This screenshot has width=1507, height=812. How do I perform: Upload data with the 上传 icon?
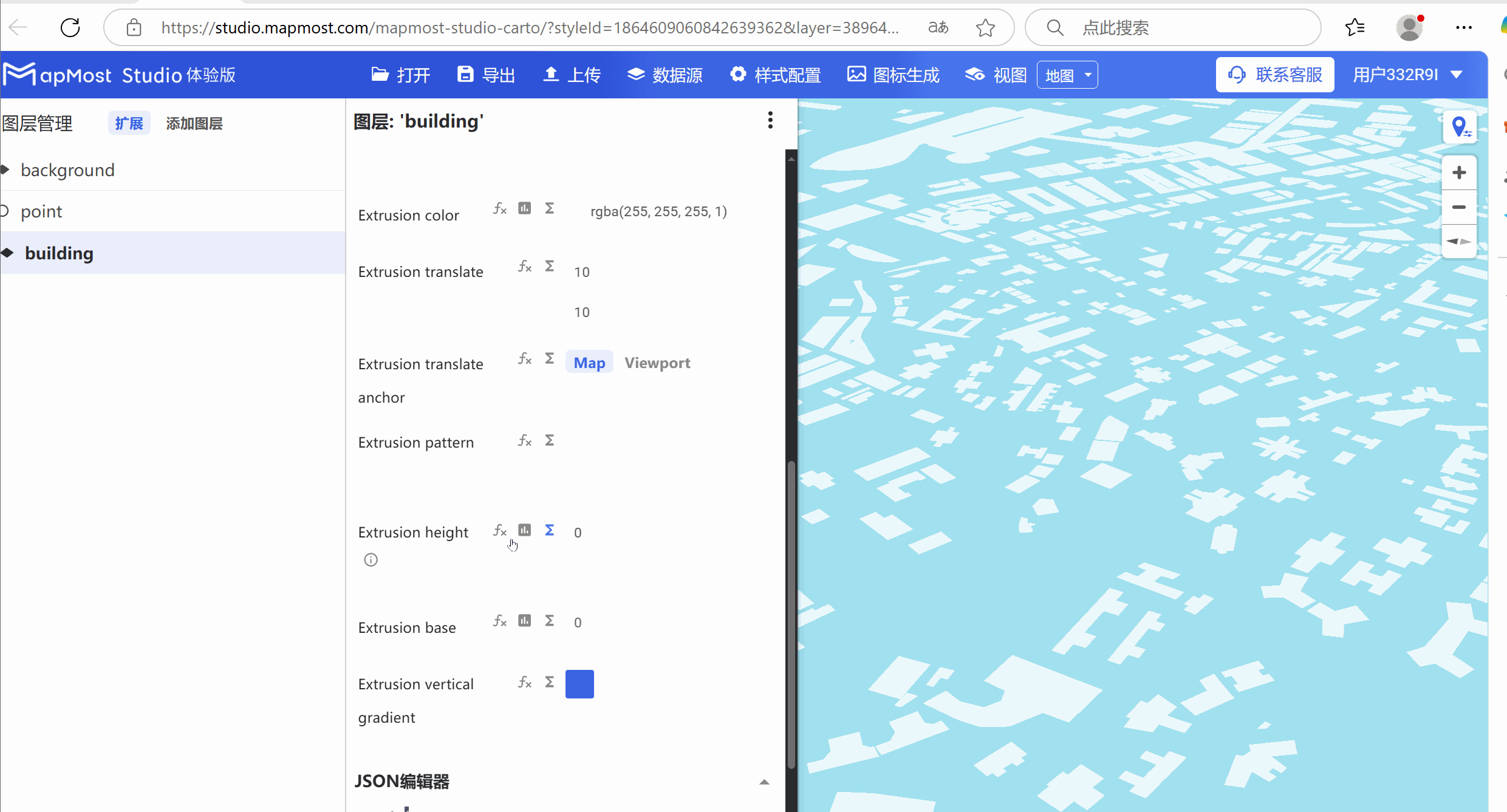[570, 74]
